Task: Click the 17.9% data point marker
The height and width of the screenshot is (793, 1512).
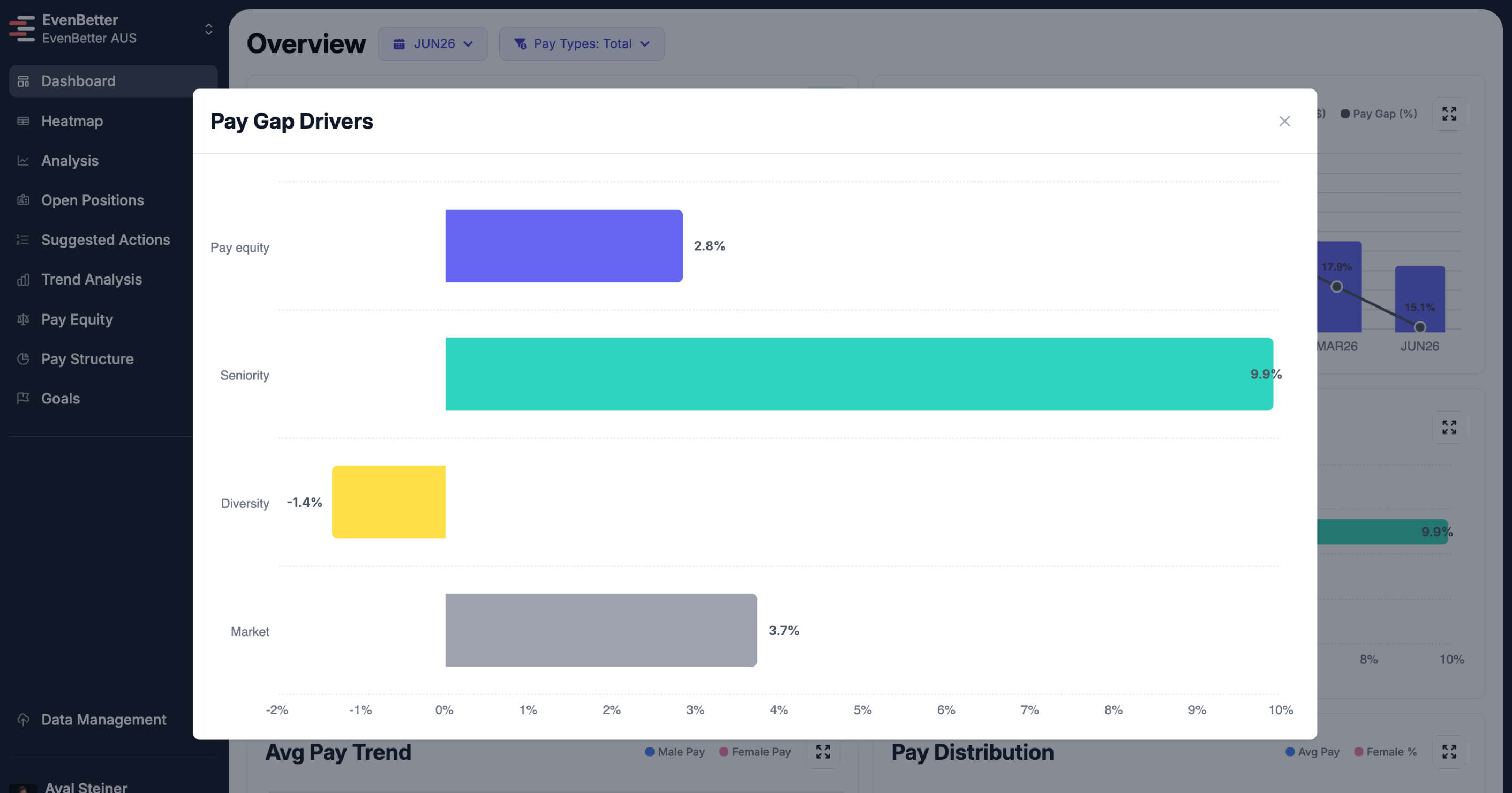Action: coord(1336,287)
